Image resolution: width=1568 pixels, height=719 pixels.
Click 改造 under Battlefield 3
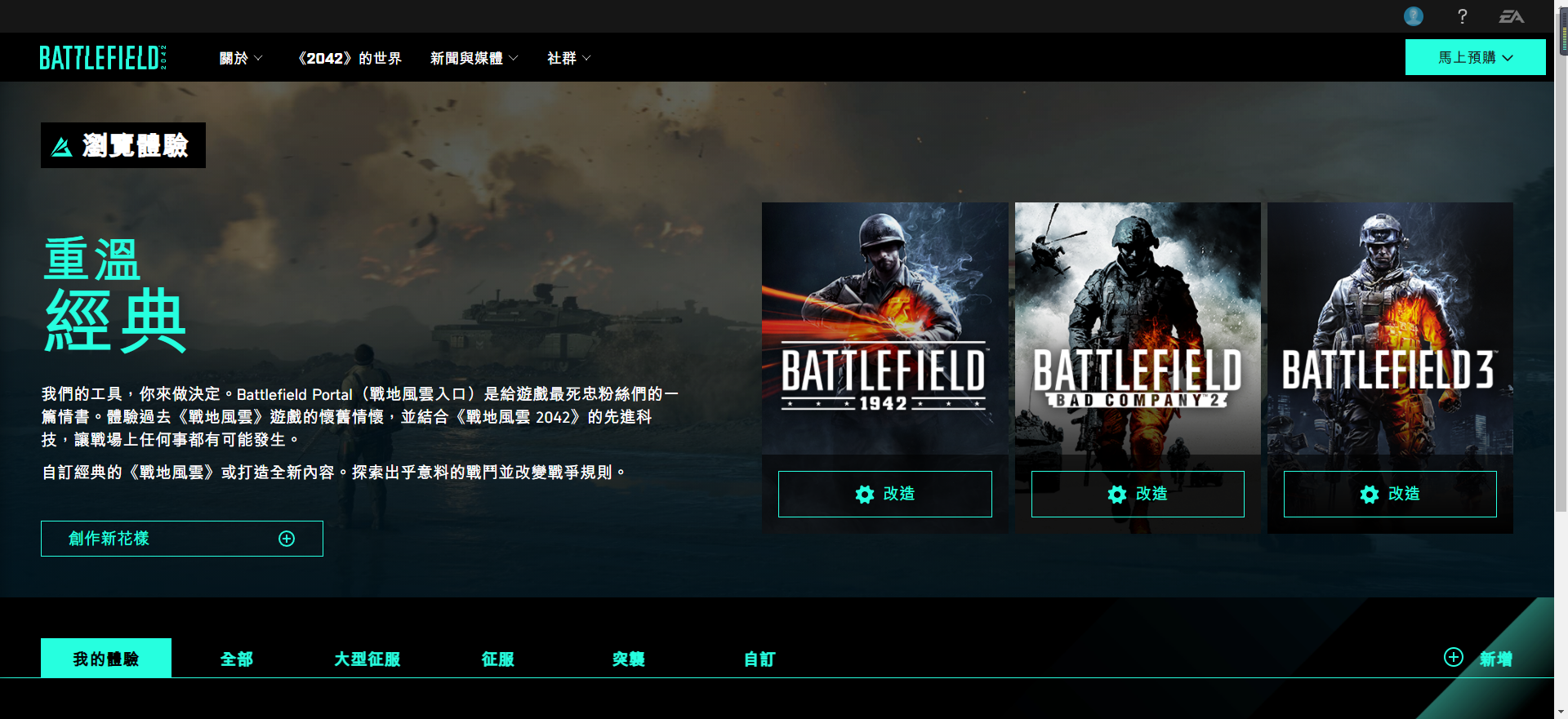1390,494
